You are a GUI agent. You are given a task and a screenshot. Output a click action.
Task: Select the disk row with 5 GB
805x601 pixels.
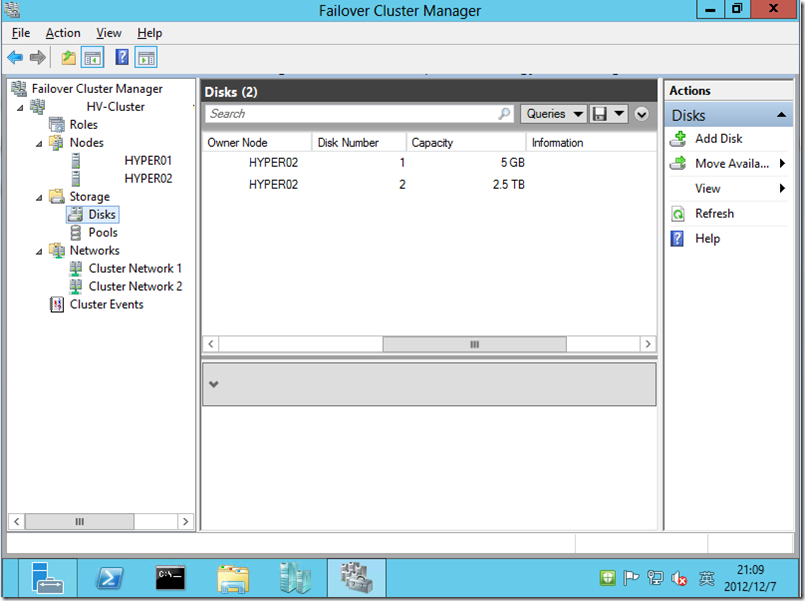(429, 163)
